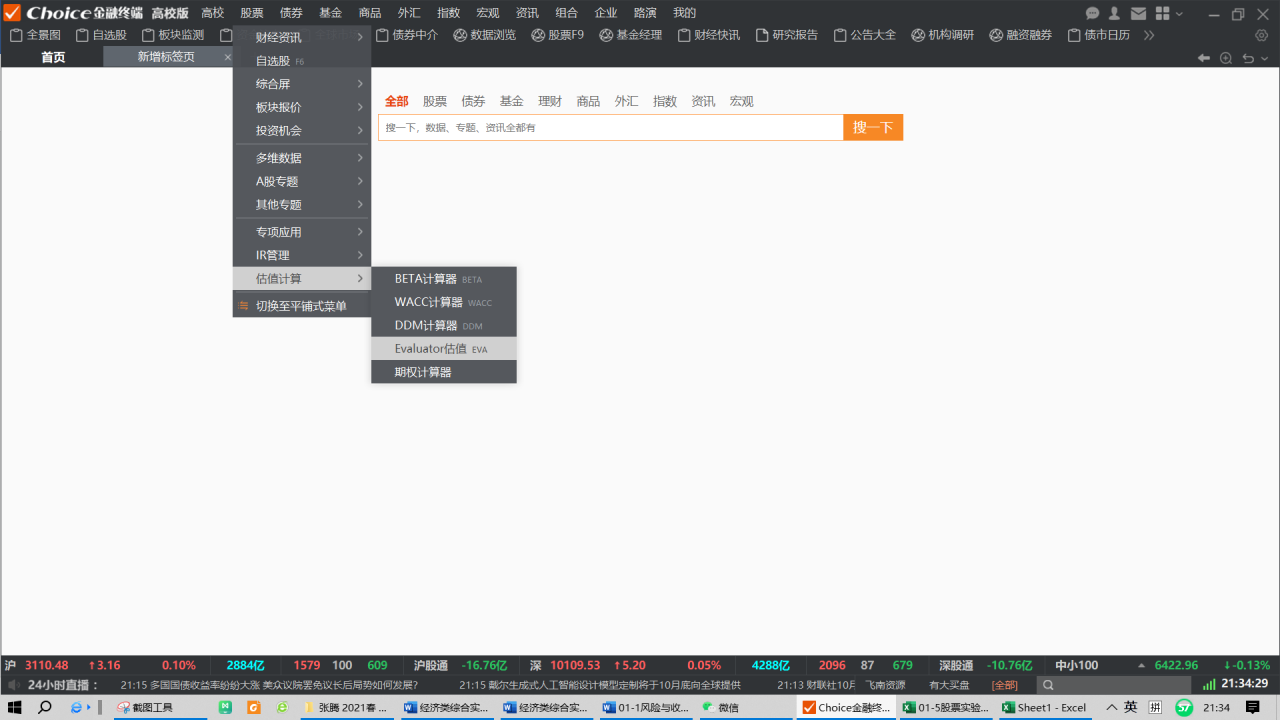Open the WACC计算器 submenu item
The height and width of the screenshot is (720, 1280).
tap(444, 302)
